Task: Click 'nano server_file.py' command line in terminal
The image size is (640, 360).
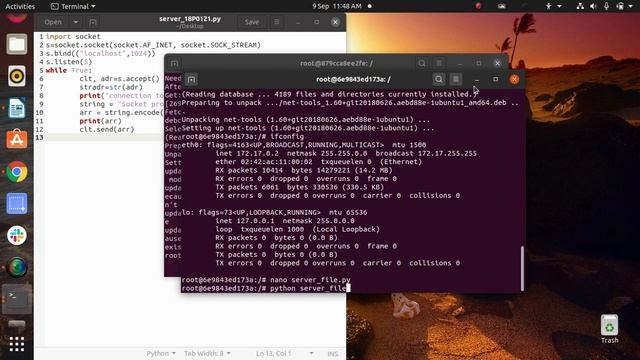Action: (x=266, y=280)
